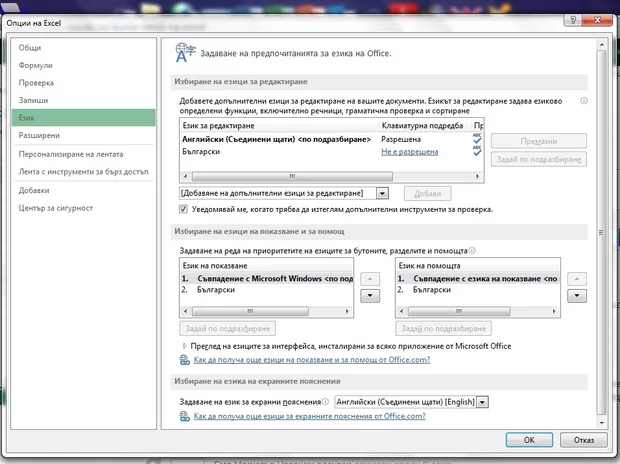Click the dialog vertical scrollbar up arrow
This screenshot has width=620, height=464.
(601, 44)
